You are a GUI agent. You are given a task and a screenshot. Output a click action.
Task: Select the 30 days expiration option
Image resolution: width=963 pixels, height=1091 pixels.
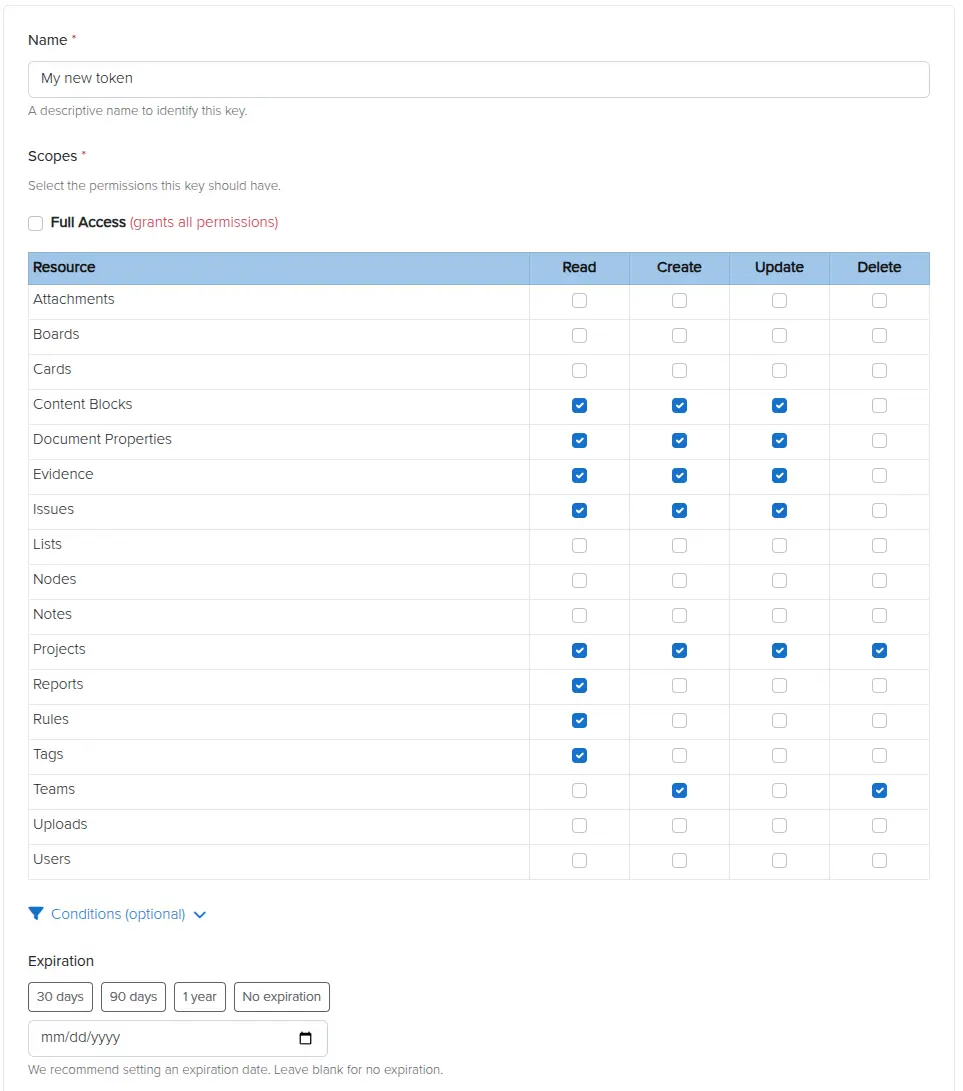[60, 996]
